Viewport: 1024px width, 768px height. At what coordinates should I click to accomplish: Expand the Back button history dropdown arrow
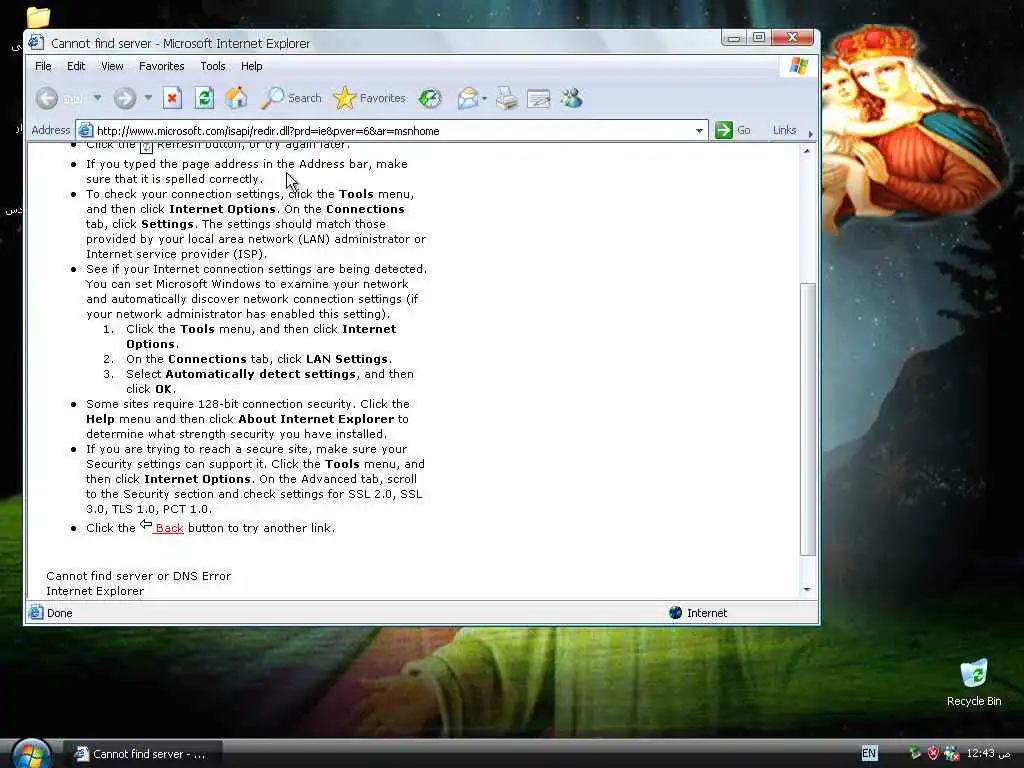click(97, 98)
